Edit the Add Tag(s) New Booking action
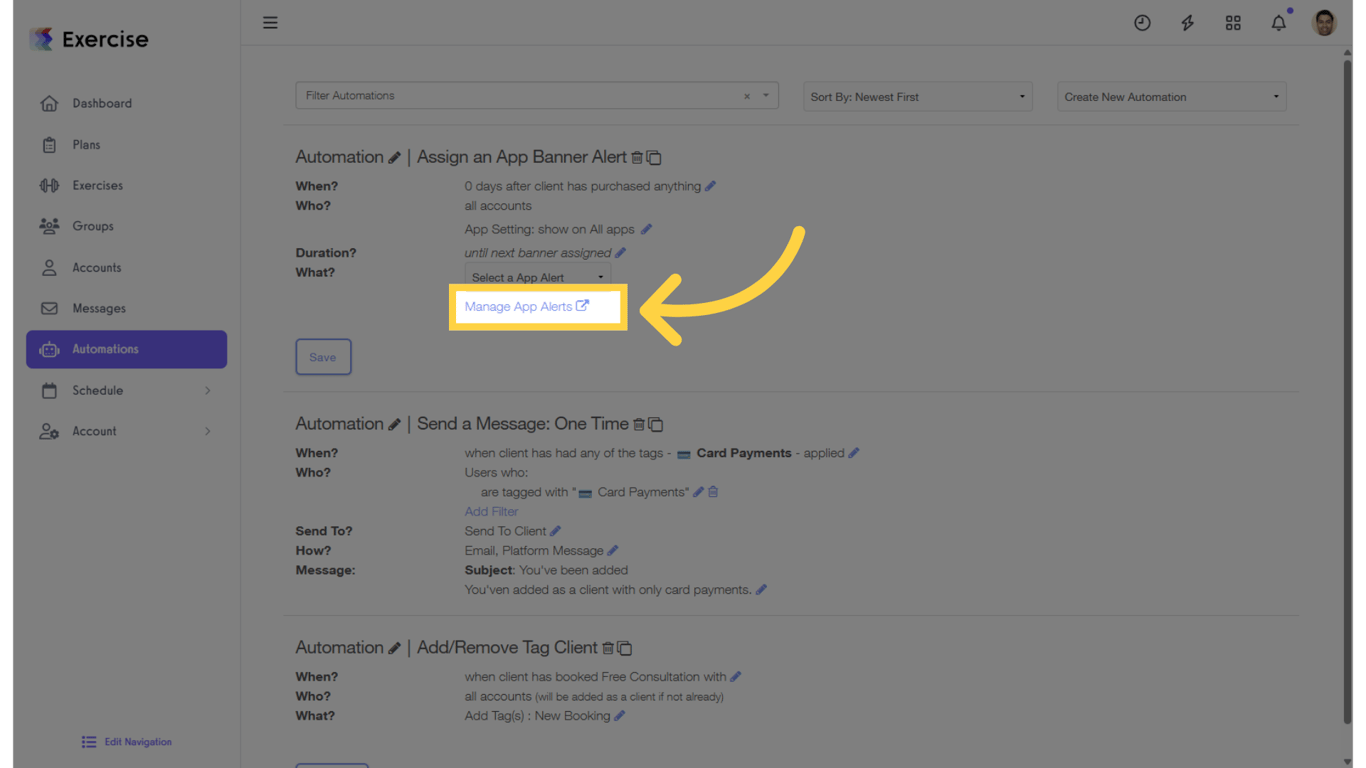The height and width of the screenshot is (768, 1366). 619,716
